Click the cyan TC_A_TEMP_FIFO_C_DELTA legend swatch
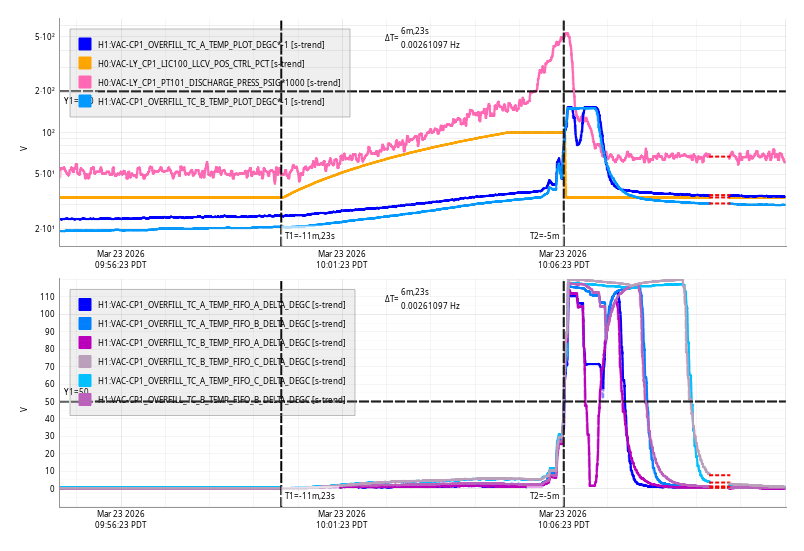Screen dimensions: 804x551 point(85,380)
